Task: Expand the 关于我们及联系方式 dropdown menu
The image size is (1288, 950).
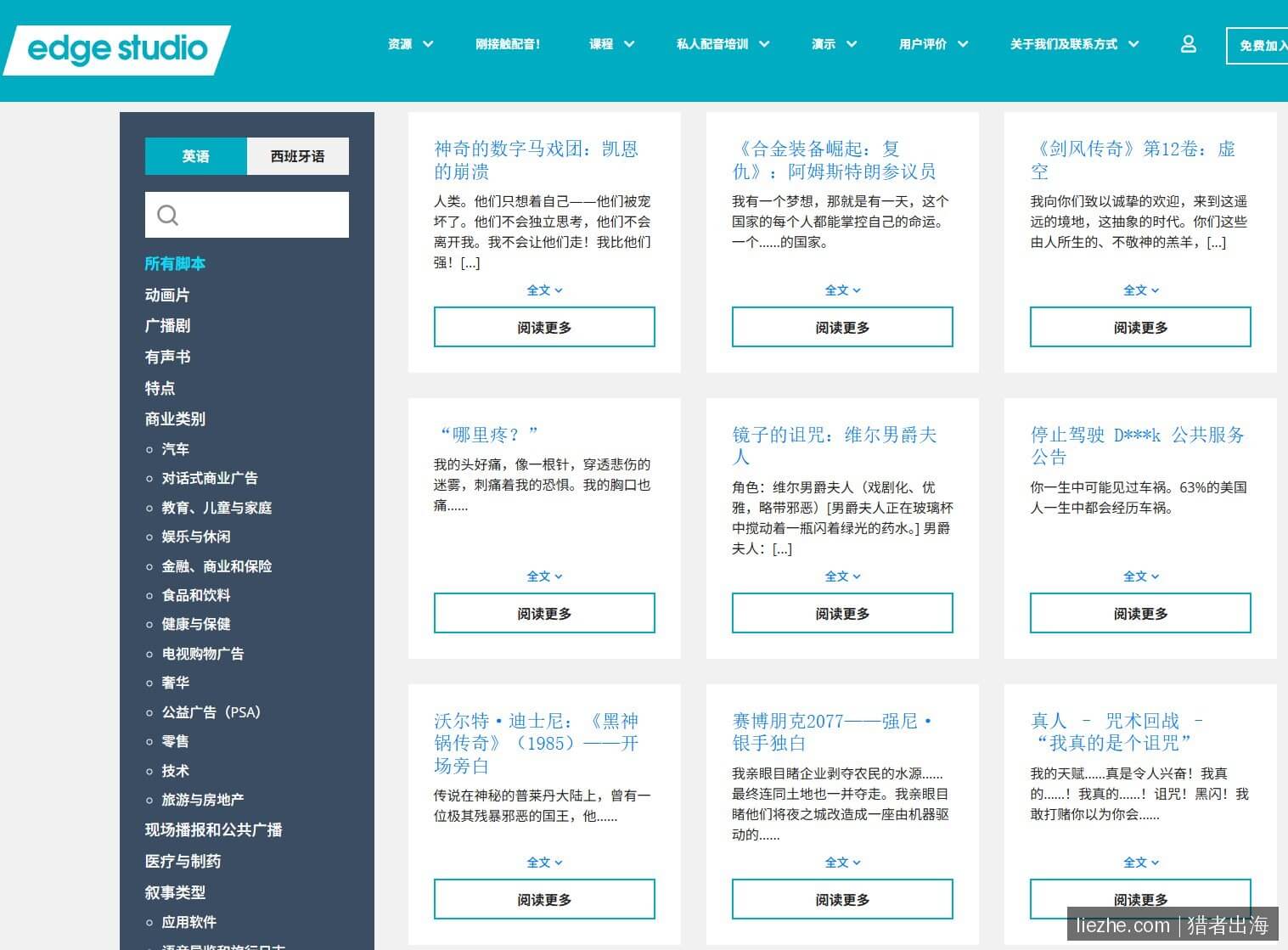Action: coord(1075,44)
